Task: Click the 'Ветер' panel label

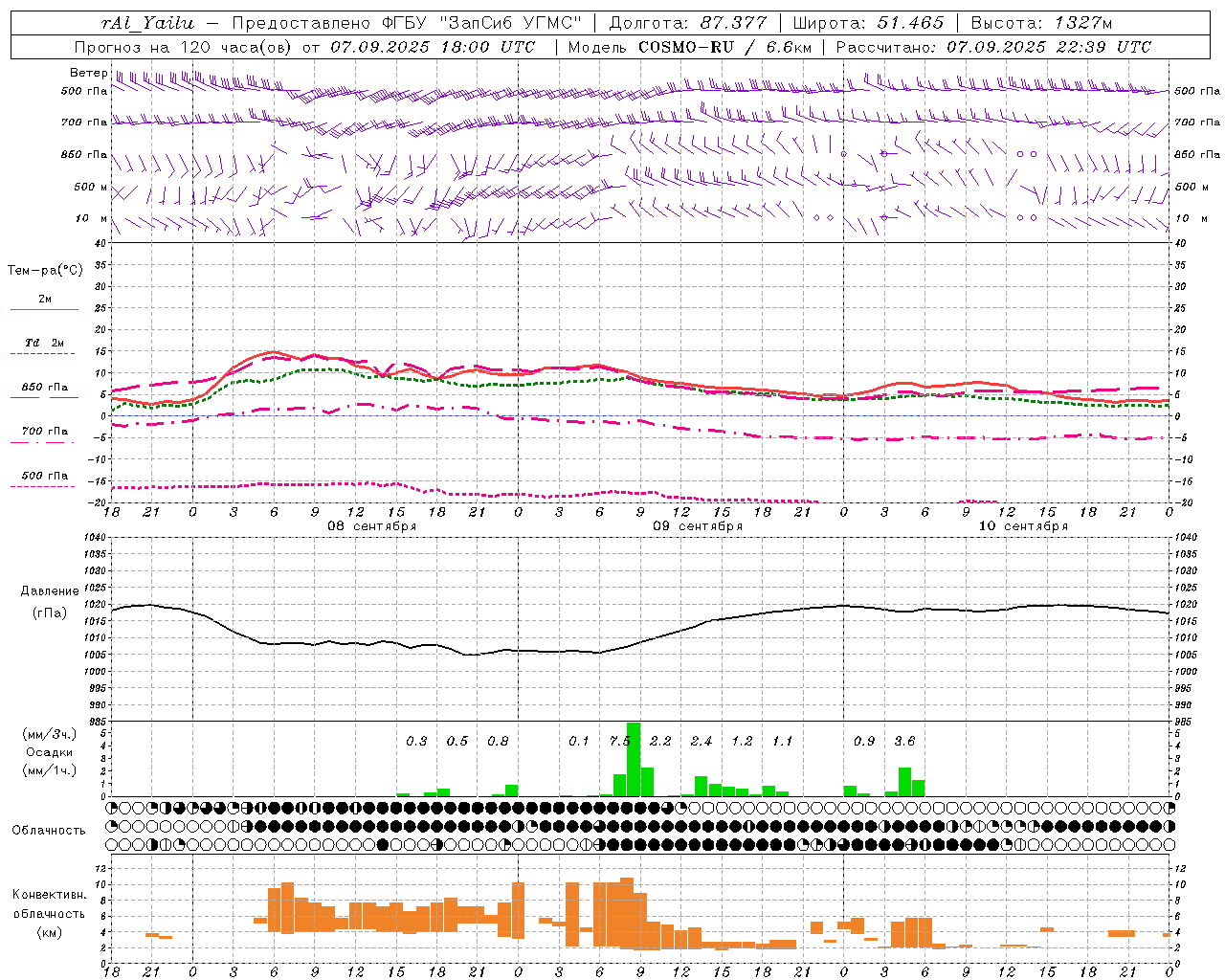Action: pos(88,73)
